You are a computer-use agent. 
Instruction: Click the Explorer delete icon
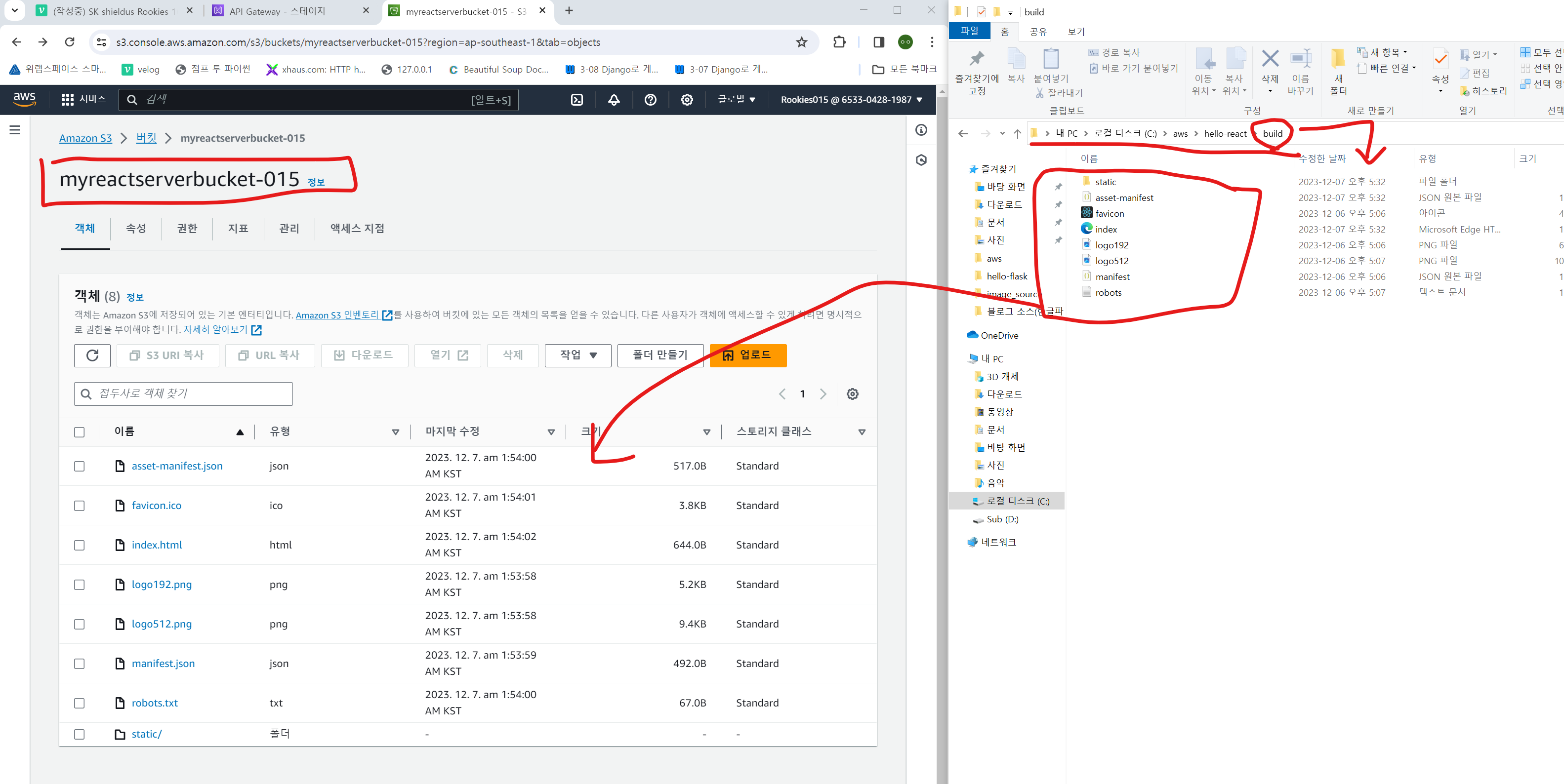(x=1270, y=59)
